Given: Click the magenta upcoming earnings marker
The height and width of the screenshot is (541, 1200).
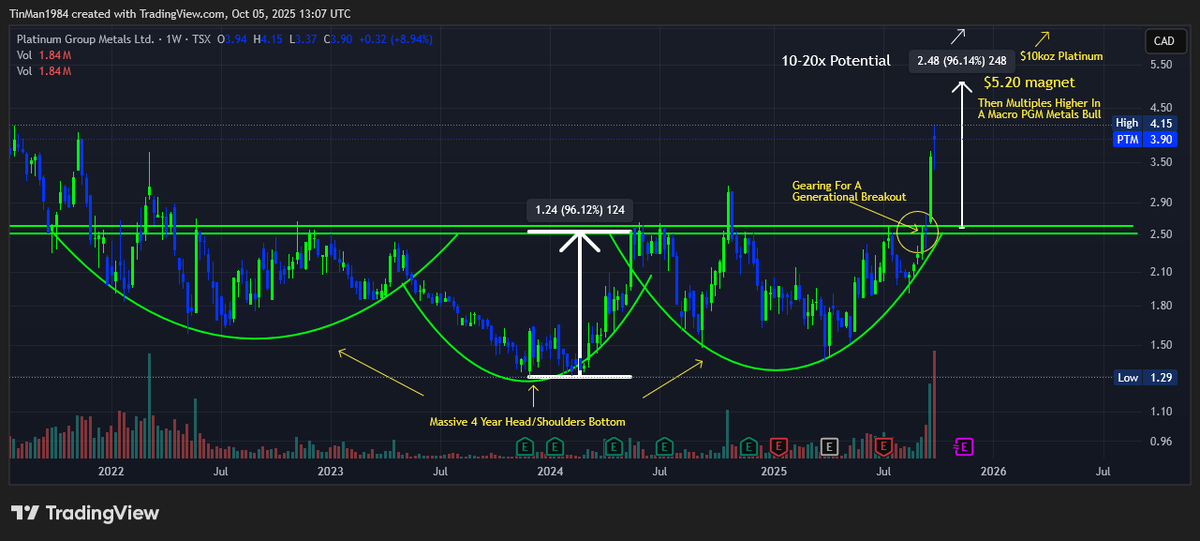Looking at the screenshot, I should click(965, 446).
